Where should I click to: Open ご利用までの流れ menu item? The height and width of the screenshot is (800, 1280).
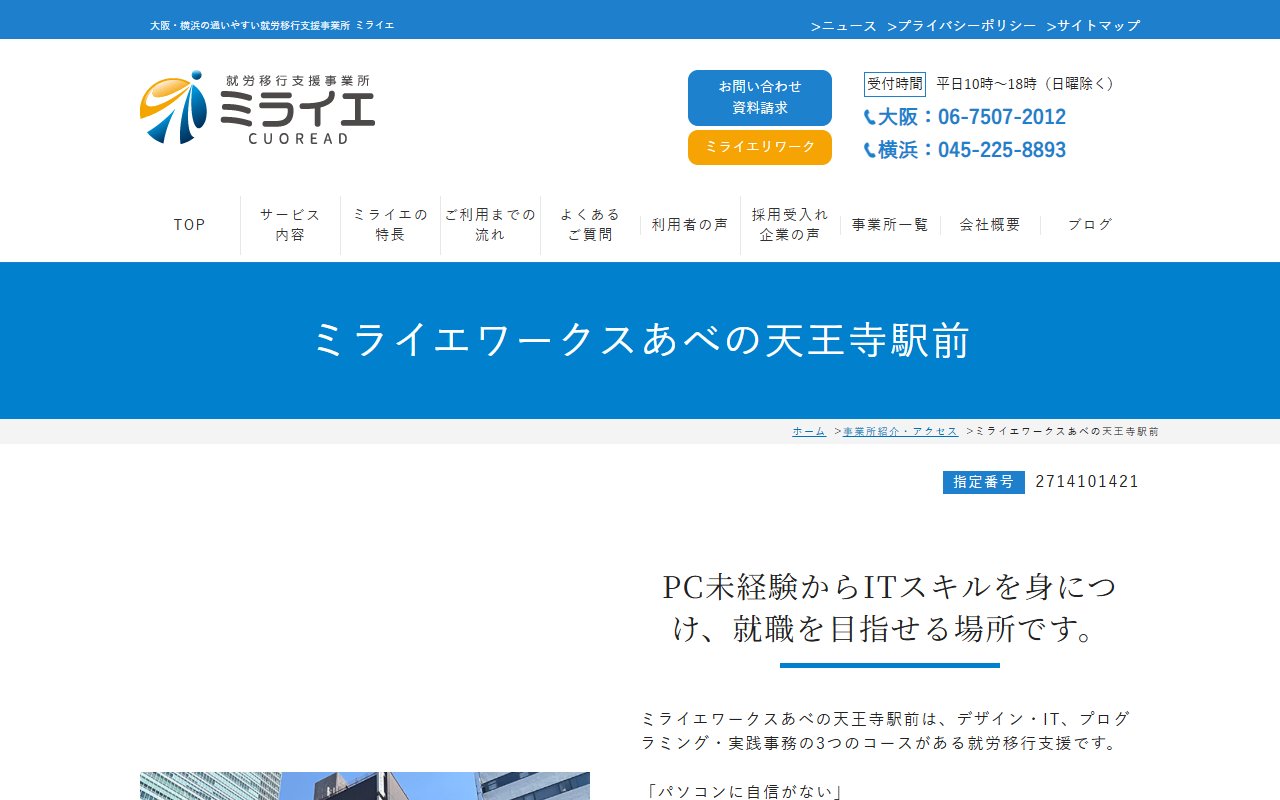coord(490,225)
